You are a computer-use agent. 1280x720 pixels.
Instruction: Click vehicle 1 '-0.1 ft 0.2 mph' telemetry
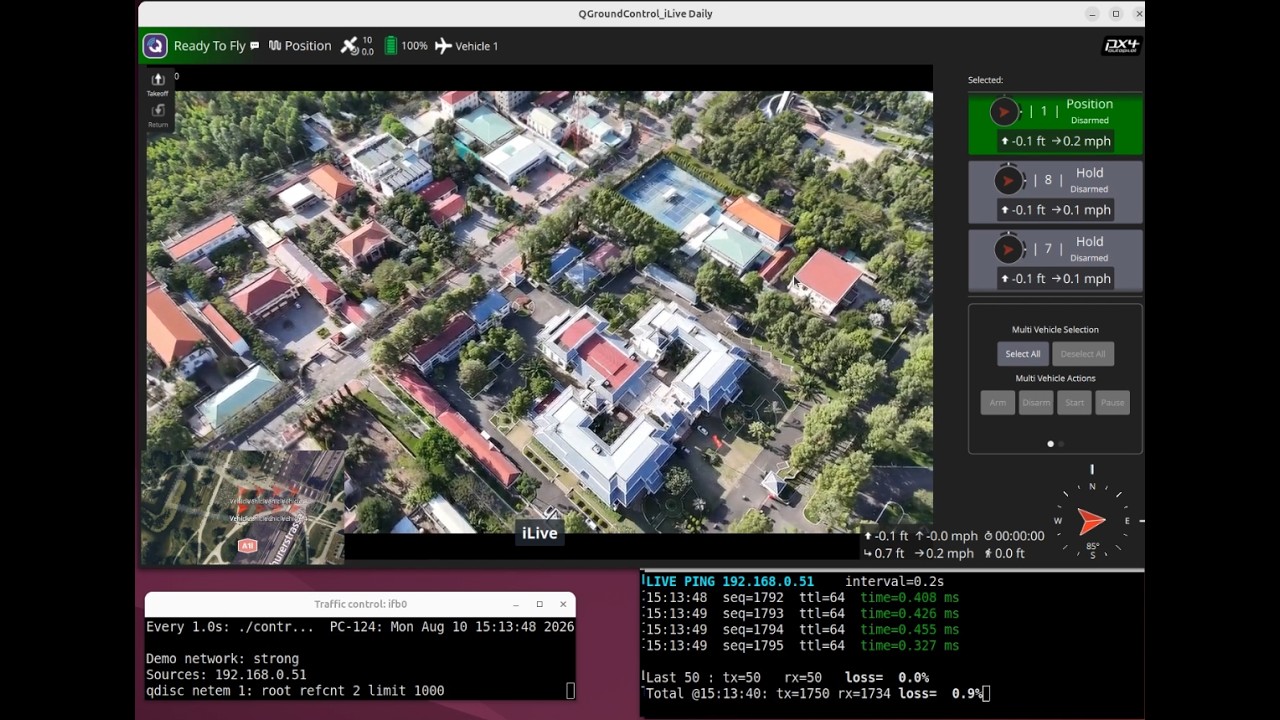tap(1055, 141)
